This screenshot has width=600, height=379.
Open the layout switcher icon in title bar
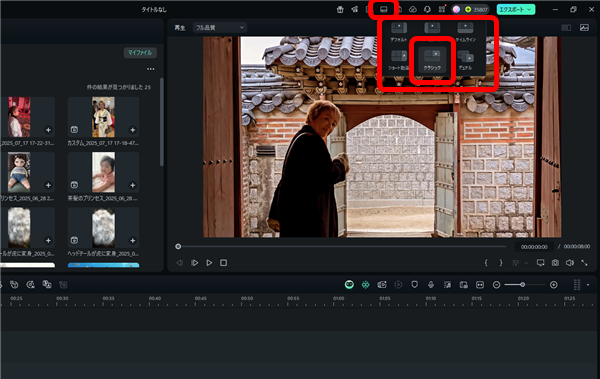(383, 10)
